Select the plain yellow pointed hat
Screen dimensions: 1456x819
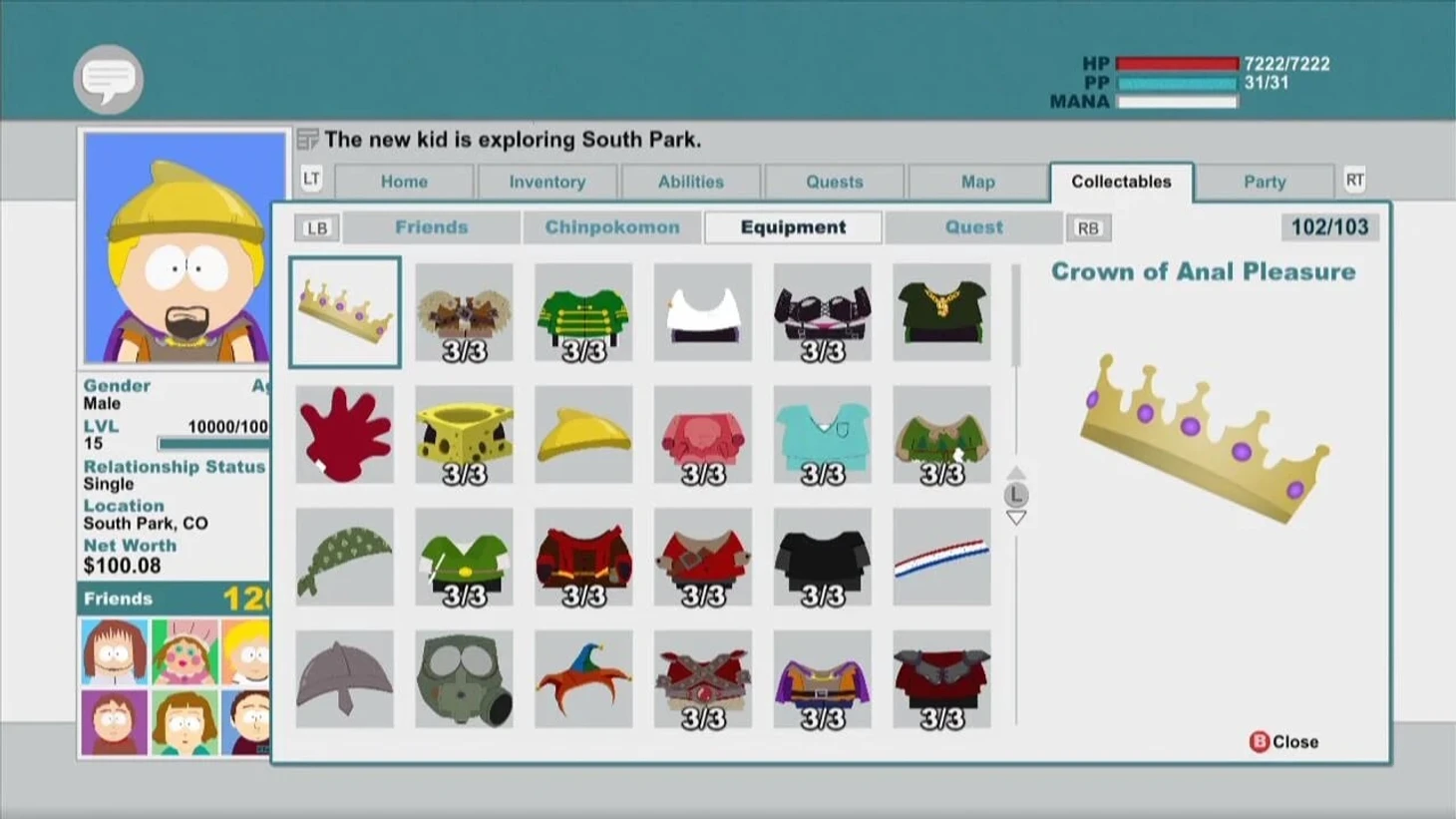pyautogui.click(x=583, y=435)
